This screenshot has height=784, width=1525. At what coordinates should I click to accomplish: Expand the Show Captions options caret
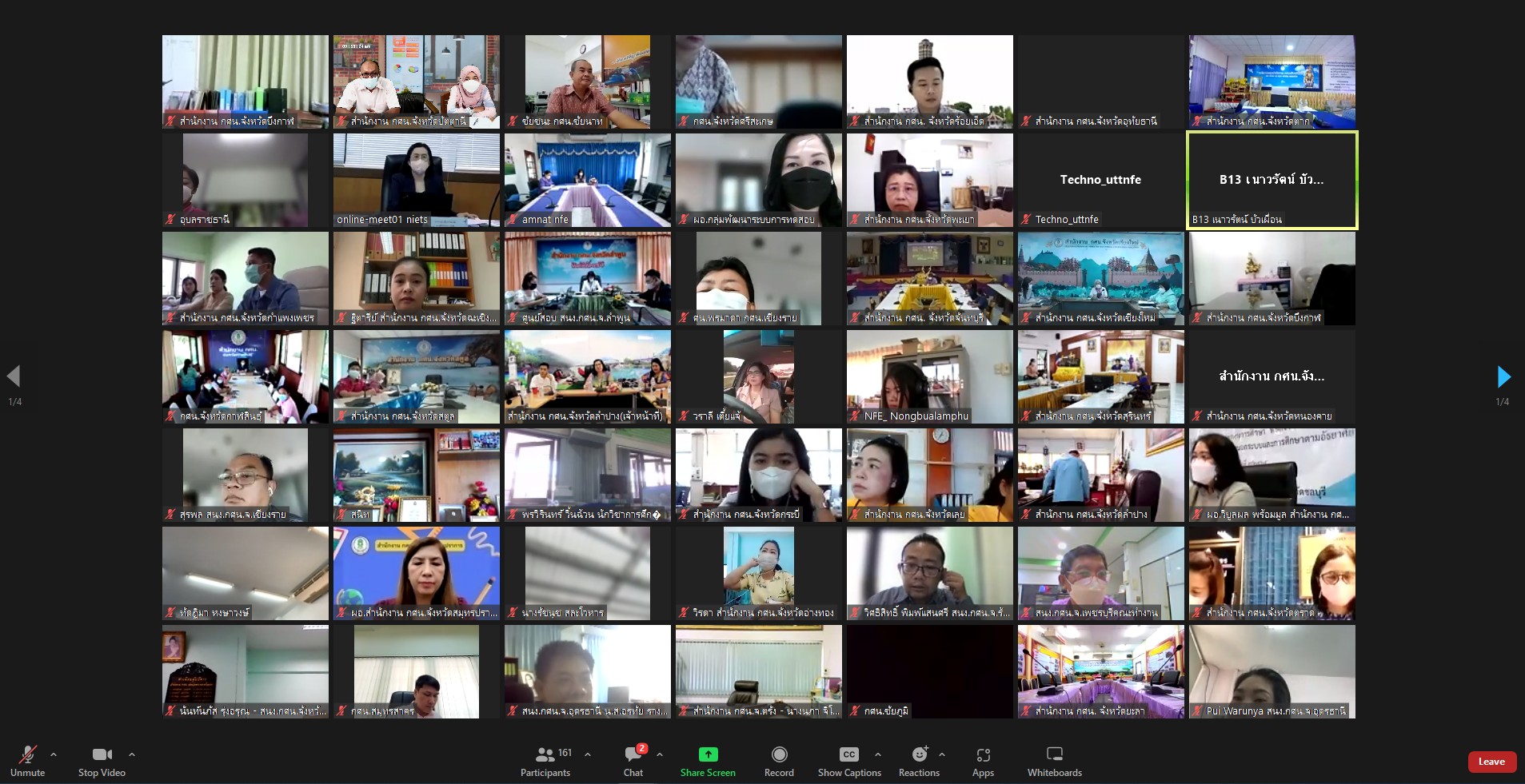(x=878, y=754)
